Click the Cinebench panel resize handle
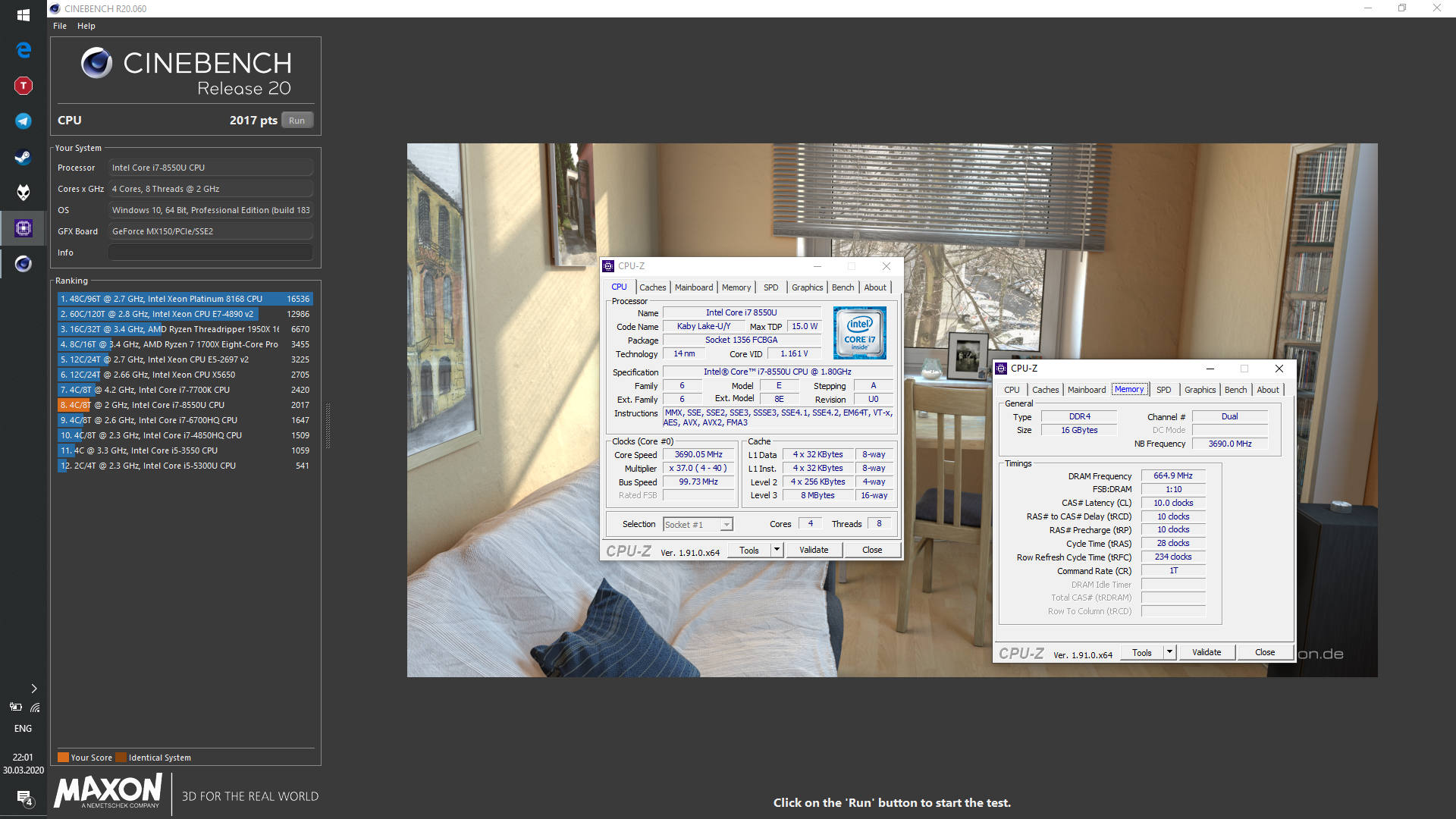1456x819 pixels. (328, 425)
